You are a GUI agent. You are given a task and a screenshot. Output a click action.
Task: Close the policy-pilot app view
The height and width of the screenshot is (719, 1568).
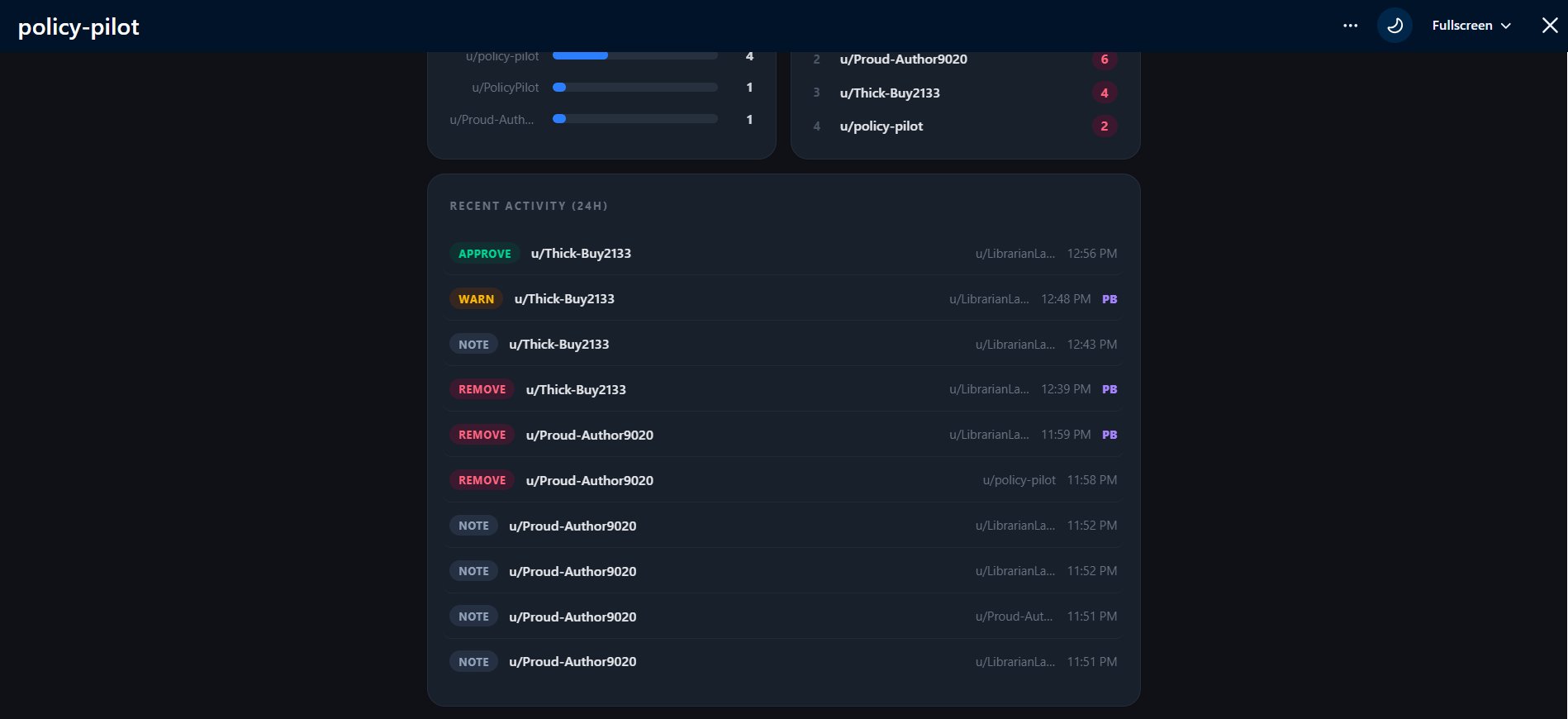pos(1549,26)
